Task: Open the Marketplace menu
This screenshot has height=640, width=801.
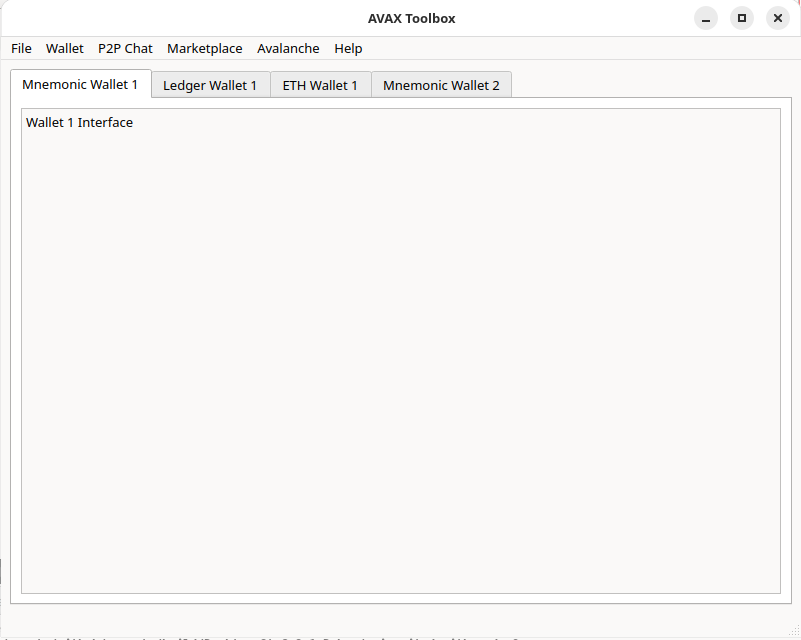Action: tap(204, 49)
